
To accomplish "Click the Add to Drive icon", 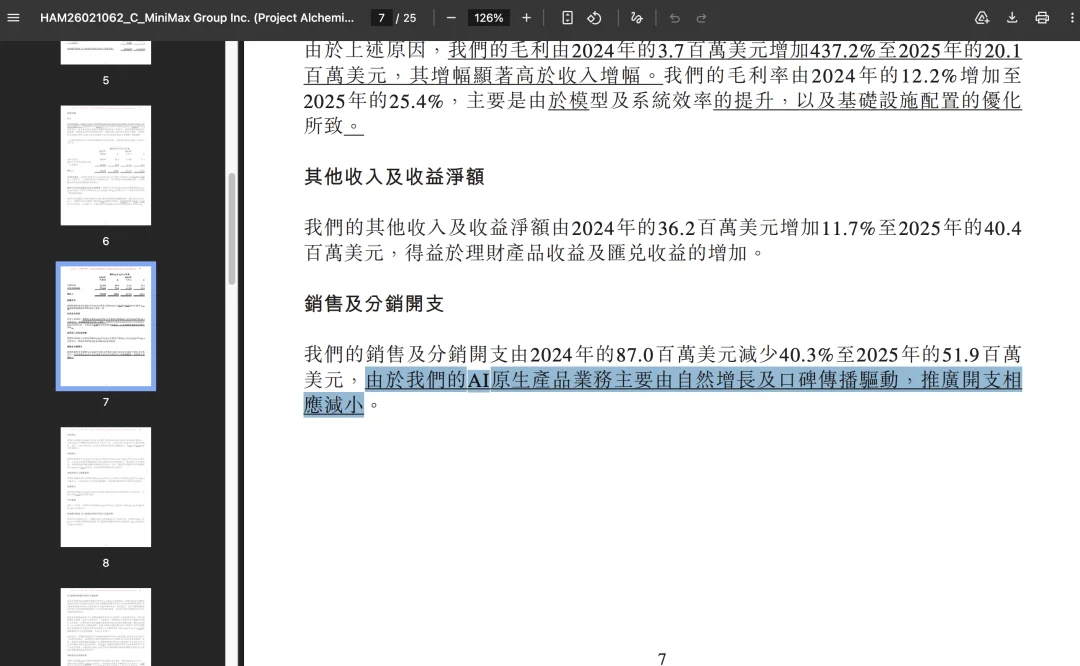I will point(982,17).
